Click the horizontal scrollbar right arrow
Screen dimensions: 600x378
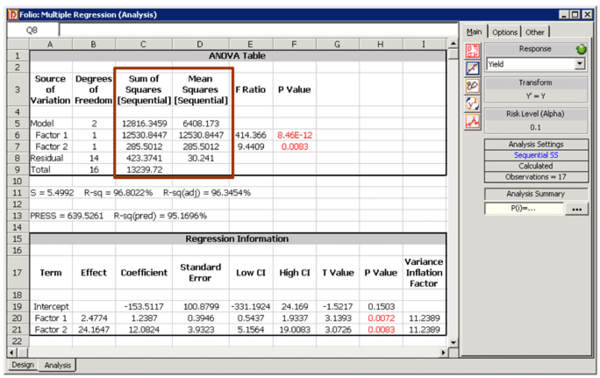[x=444, y=352]
